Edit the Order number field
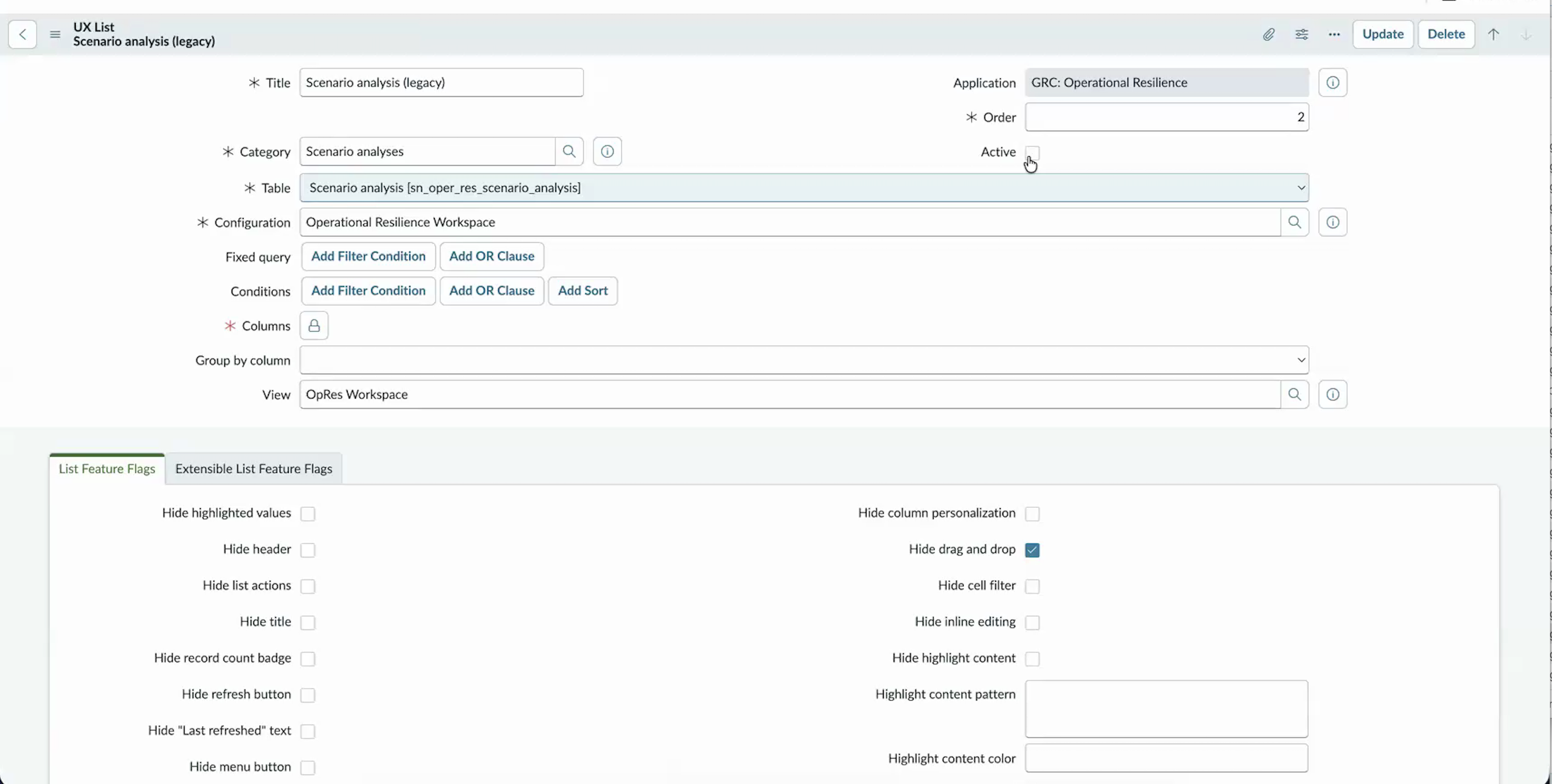 point(1167,117)
